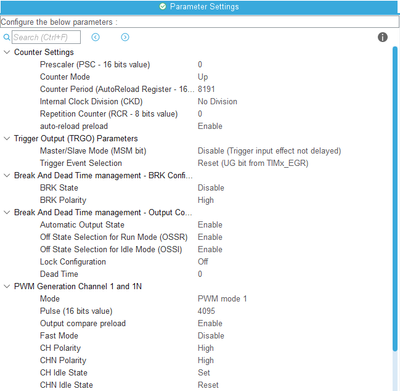
Task: Open CHN Polarity High value
Action: [x=206, y=361]
